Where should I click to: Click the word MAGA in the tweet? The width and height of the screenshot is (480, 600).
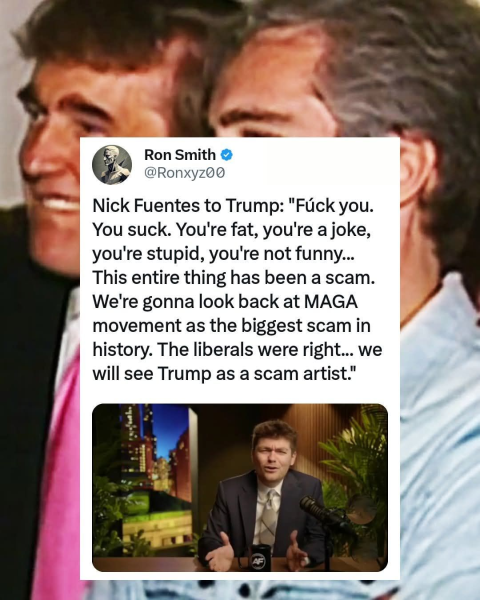click(x=331, y=302)
